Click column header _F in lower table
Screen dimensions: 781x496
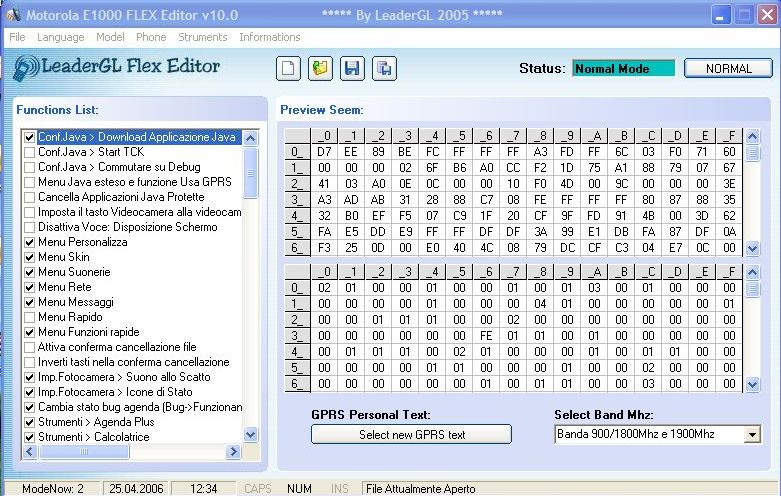click(729, 272)
